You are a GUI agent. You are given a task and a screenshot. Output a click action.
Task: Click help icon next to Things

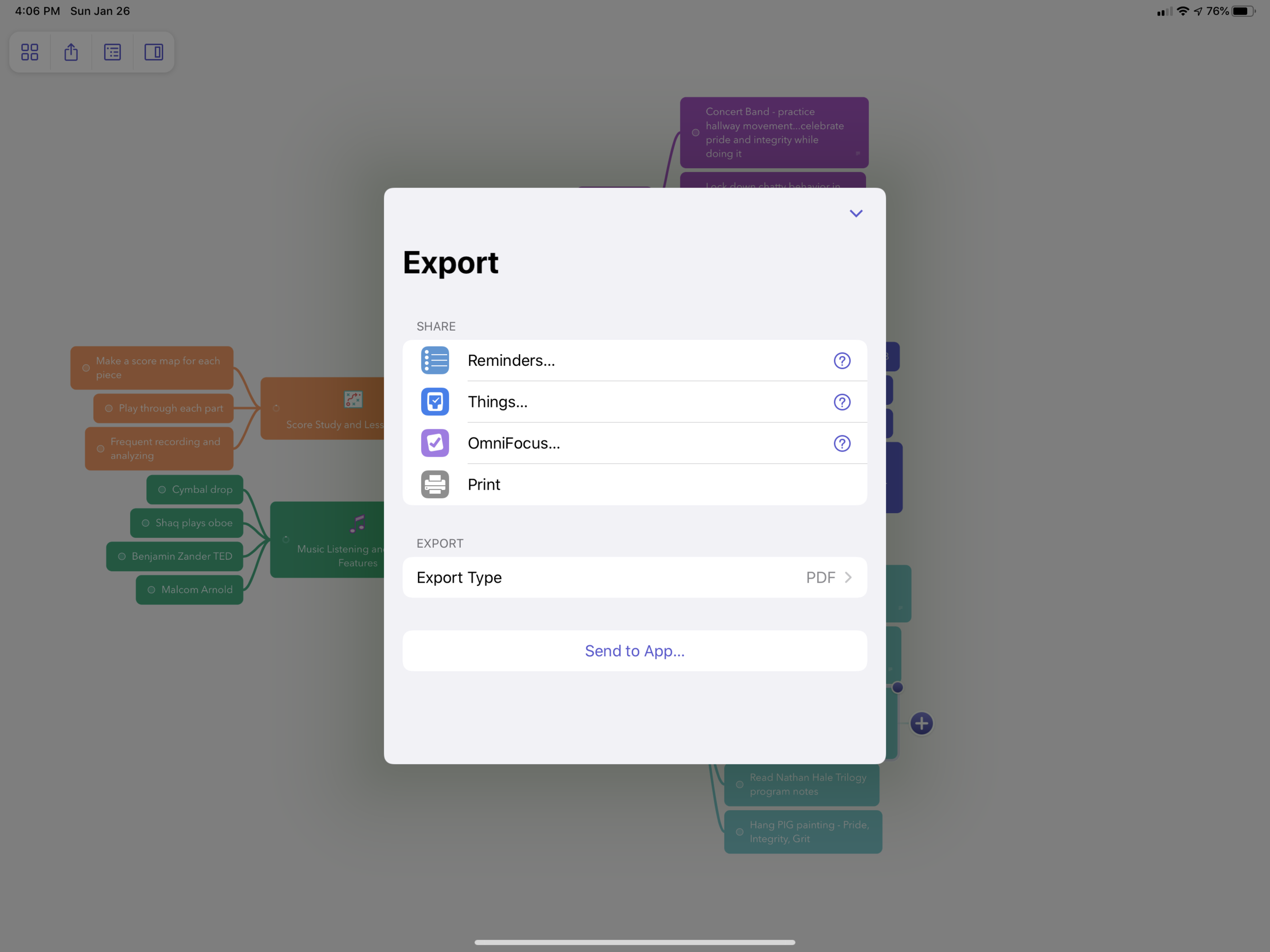pos(842,401)
